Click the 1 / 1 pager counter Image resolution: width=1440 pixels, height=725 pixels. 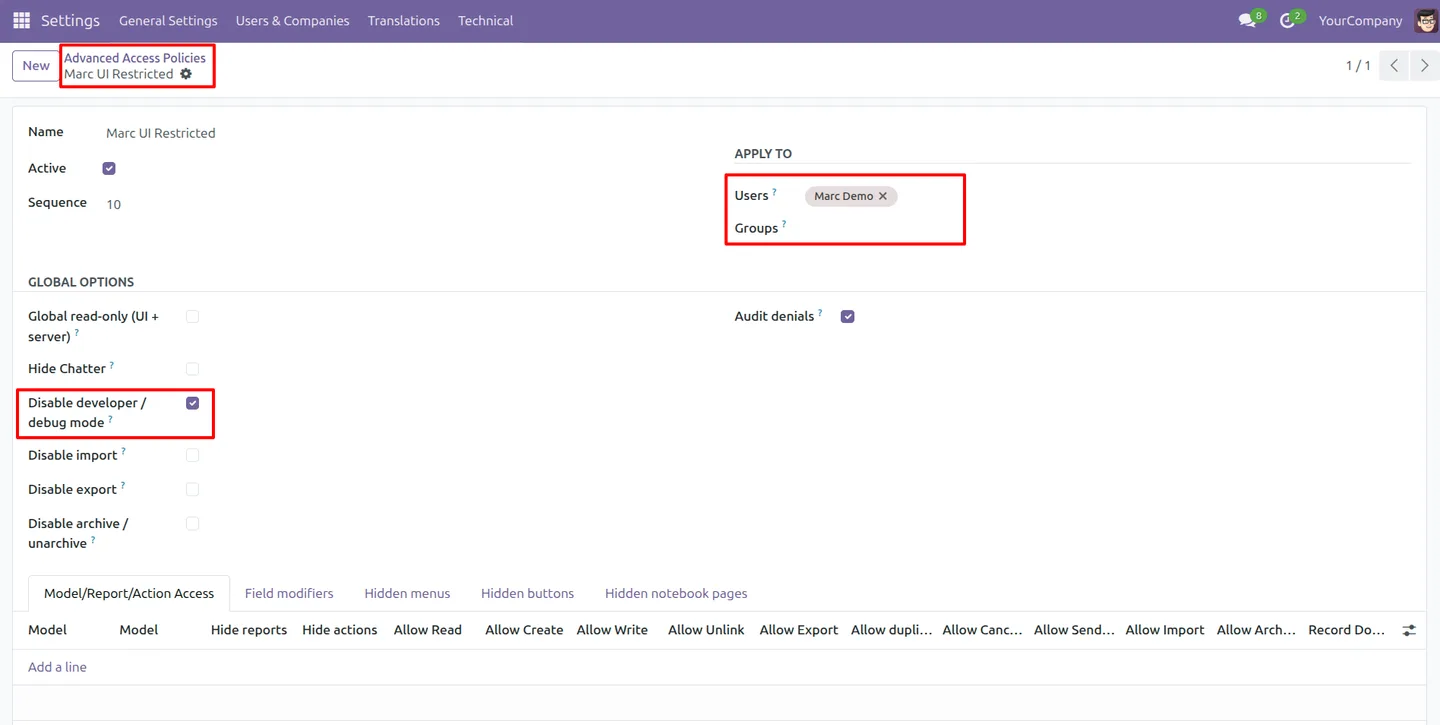pyautogui.click(x=1358, y=65)
